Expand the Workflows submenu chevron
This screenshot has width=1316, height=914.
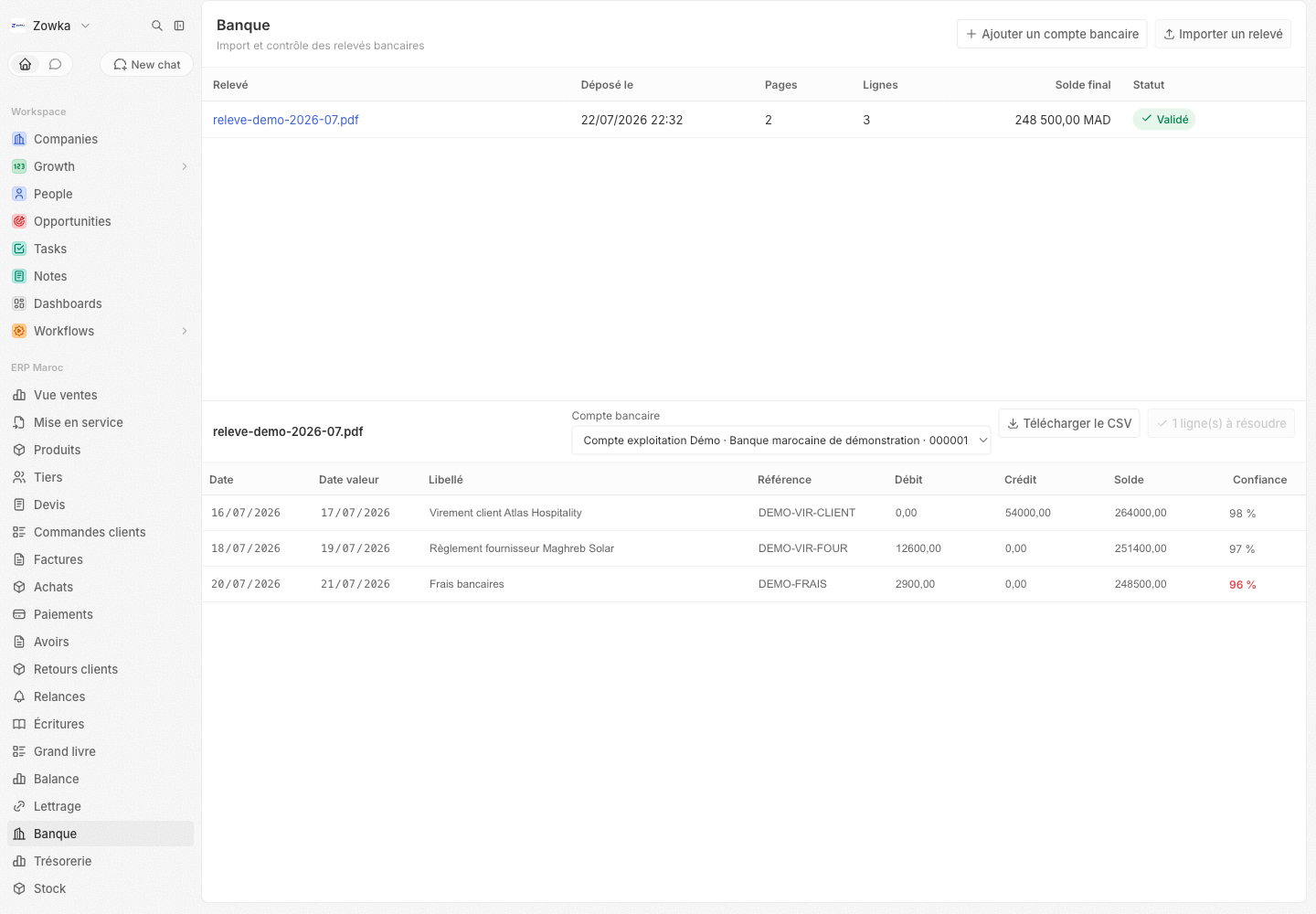[185, 331]
